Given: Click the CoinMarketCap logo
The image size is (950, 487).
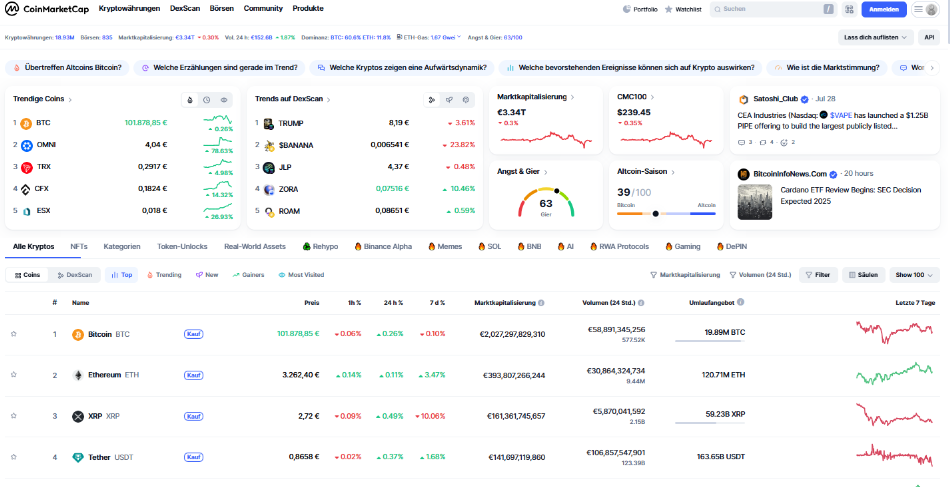Looking at the screenshot, I should (x=46, y=9).
